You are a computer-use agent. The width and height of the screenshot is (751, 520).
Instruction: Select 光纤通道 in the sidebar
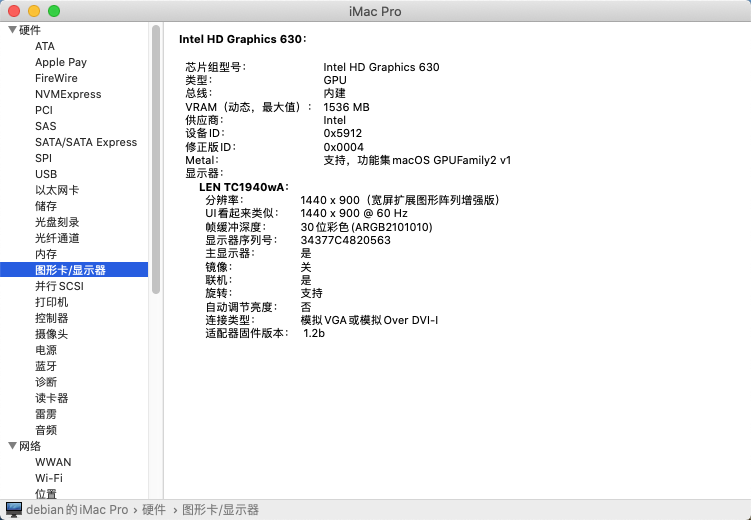pos(57,238)
